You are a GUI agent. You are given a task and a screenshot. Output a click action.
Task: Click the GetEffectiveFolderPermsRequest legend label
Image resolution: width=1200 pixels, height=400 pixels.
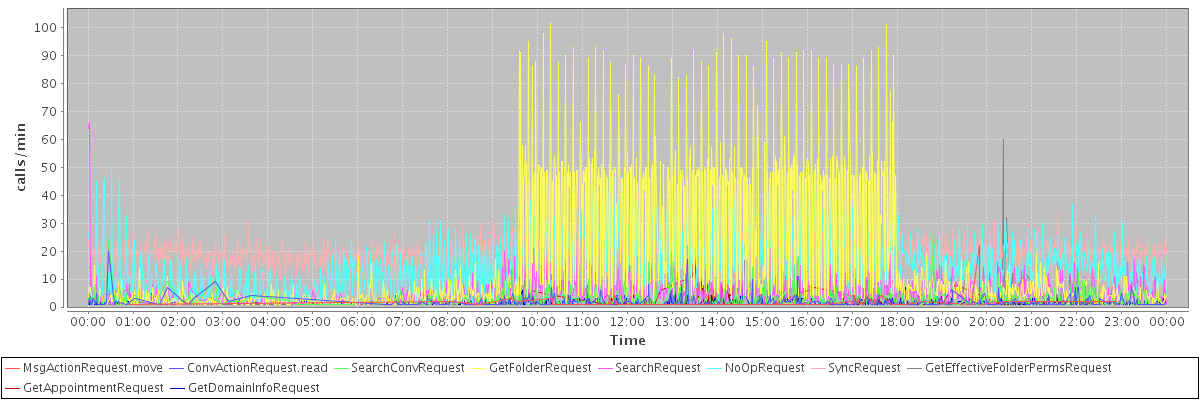(1018, 368)
